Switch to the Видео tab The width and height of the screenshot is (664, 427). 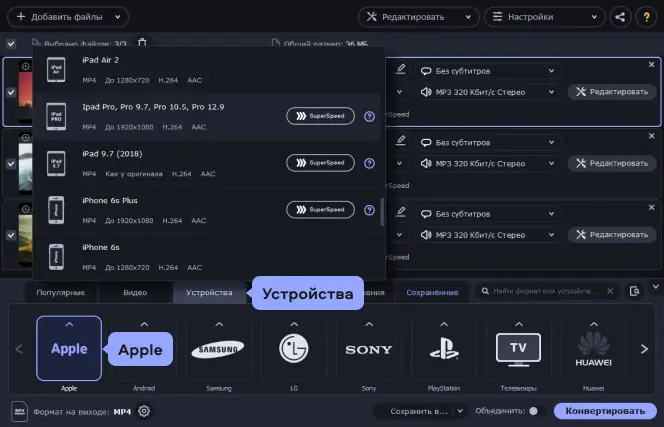click(x=135, y=292)
